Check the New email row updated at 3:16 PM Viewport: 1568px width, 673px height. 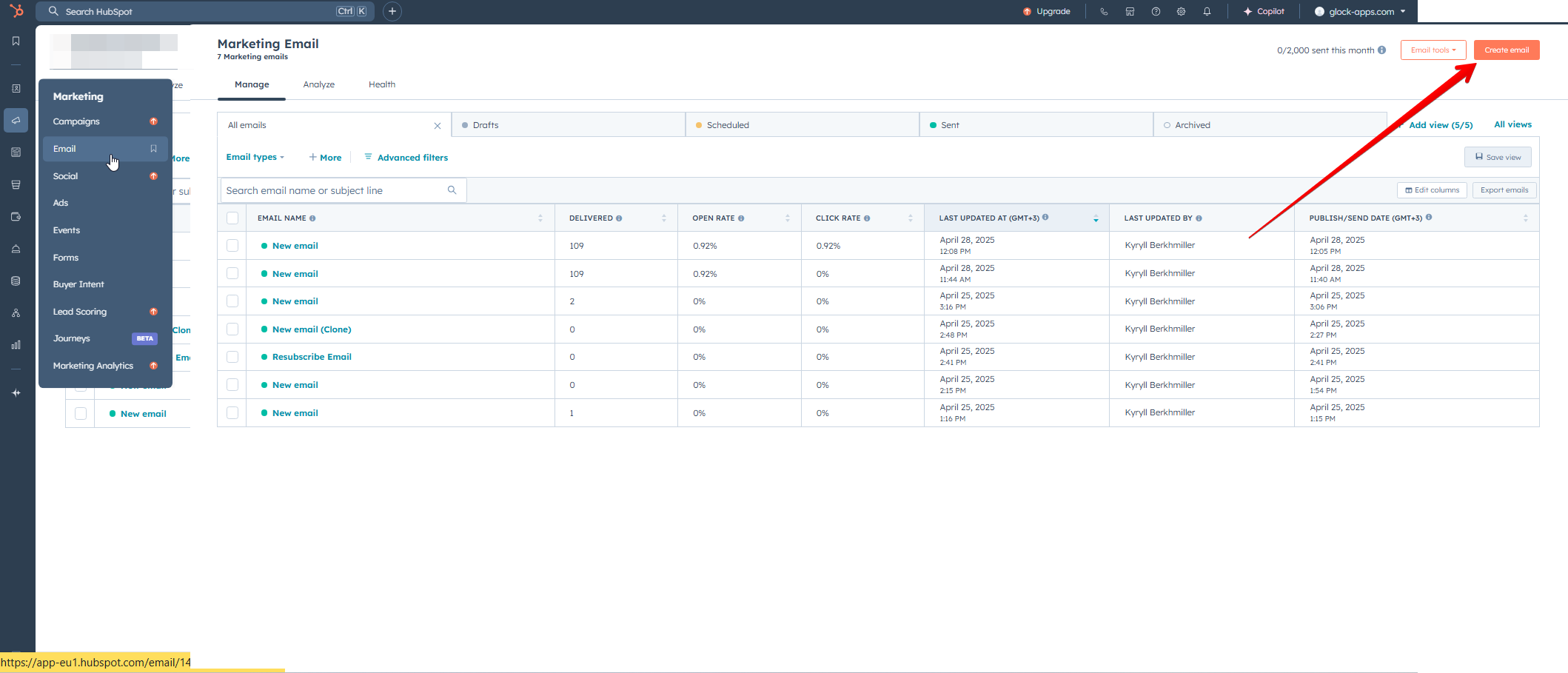232,301
